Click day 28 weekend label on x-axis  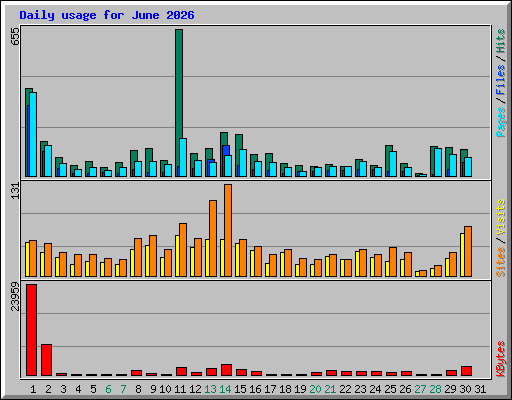coord(435,389)
